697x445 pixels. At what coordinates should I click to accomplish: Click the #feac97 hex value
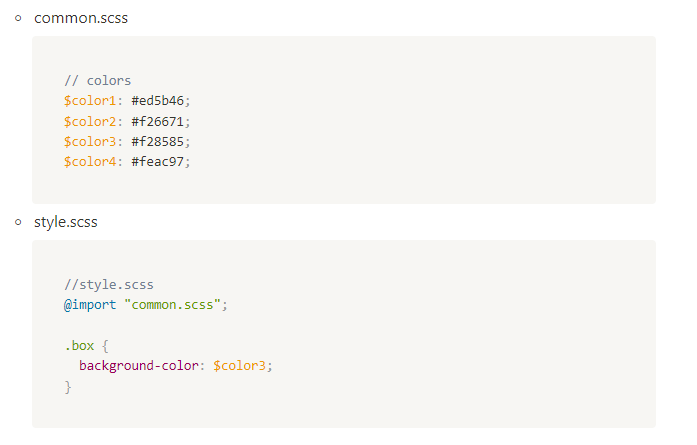pos(157,161)
